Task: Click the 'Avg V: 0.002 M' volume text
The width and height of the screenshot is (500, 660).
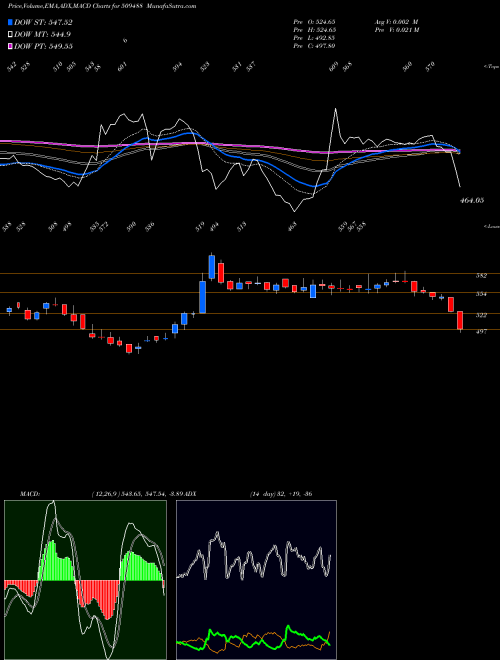Action: click(x=396, y=22)
